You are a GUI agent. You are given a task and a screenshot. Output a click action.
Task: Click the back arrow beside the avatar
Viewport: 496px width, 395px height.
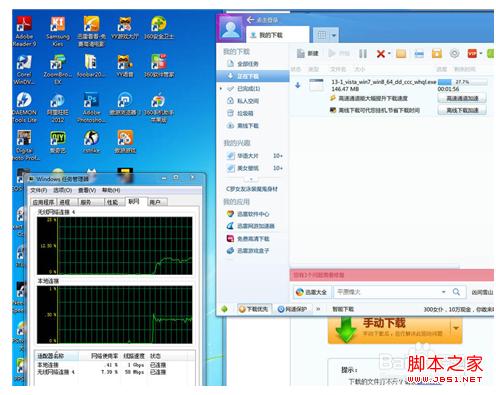pyautogui.click(x=251, y=20)
